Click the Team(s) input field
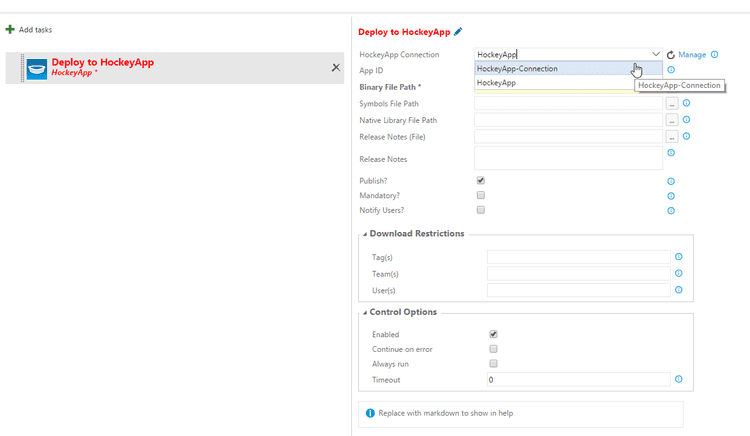This screenshot has width=750, height=436. 579,274
